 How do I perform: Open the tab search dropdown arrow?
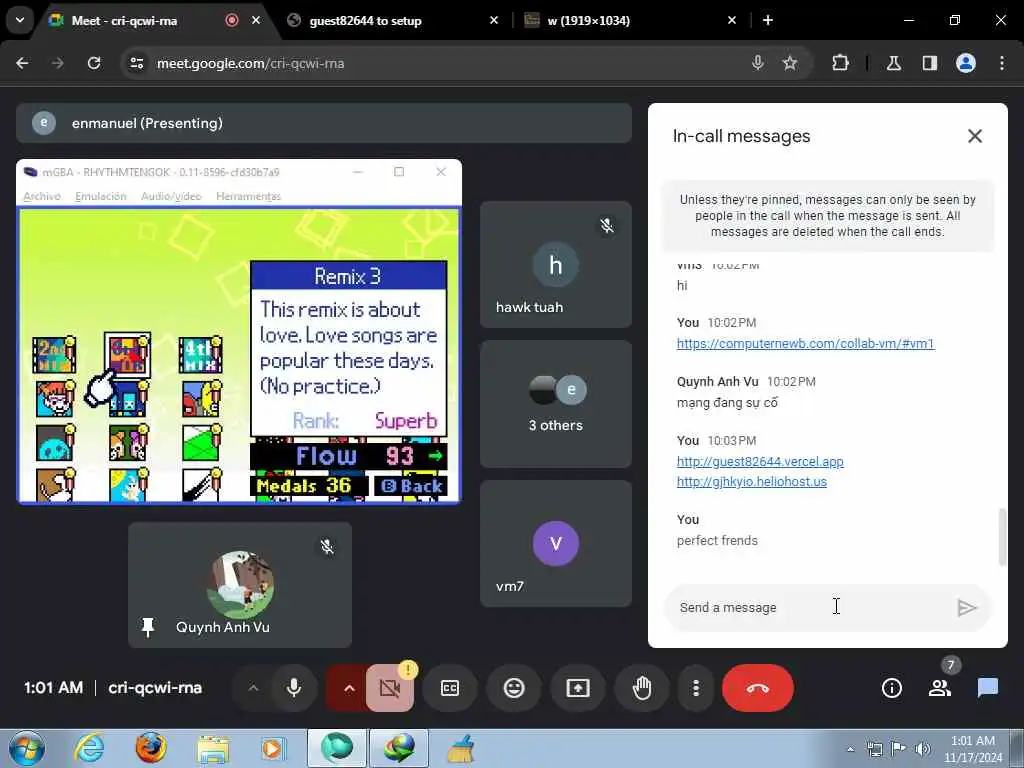tap(20, 20)
